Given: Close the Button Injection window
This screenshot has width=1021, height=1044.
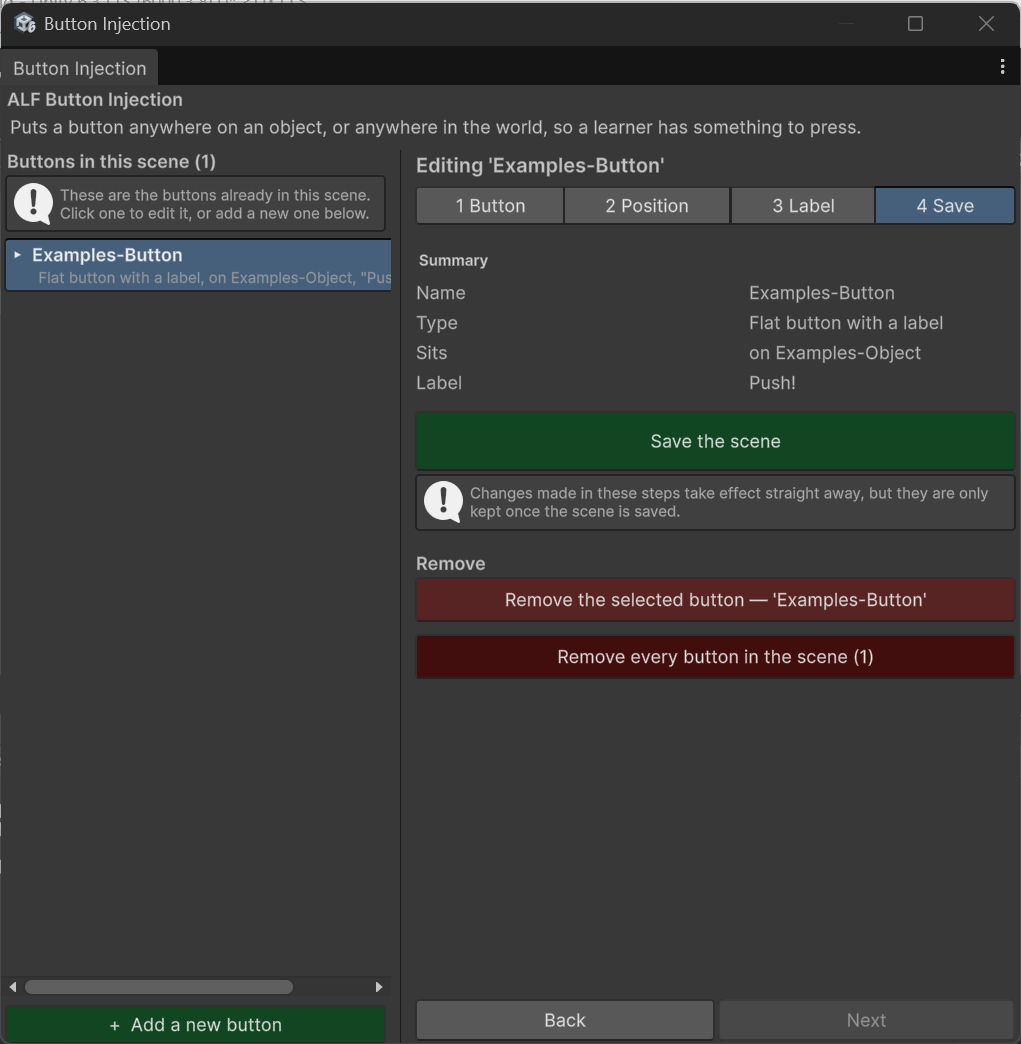Looking at the screenshot, I should (x=986, y=24).
